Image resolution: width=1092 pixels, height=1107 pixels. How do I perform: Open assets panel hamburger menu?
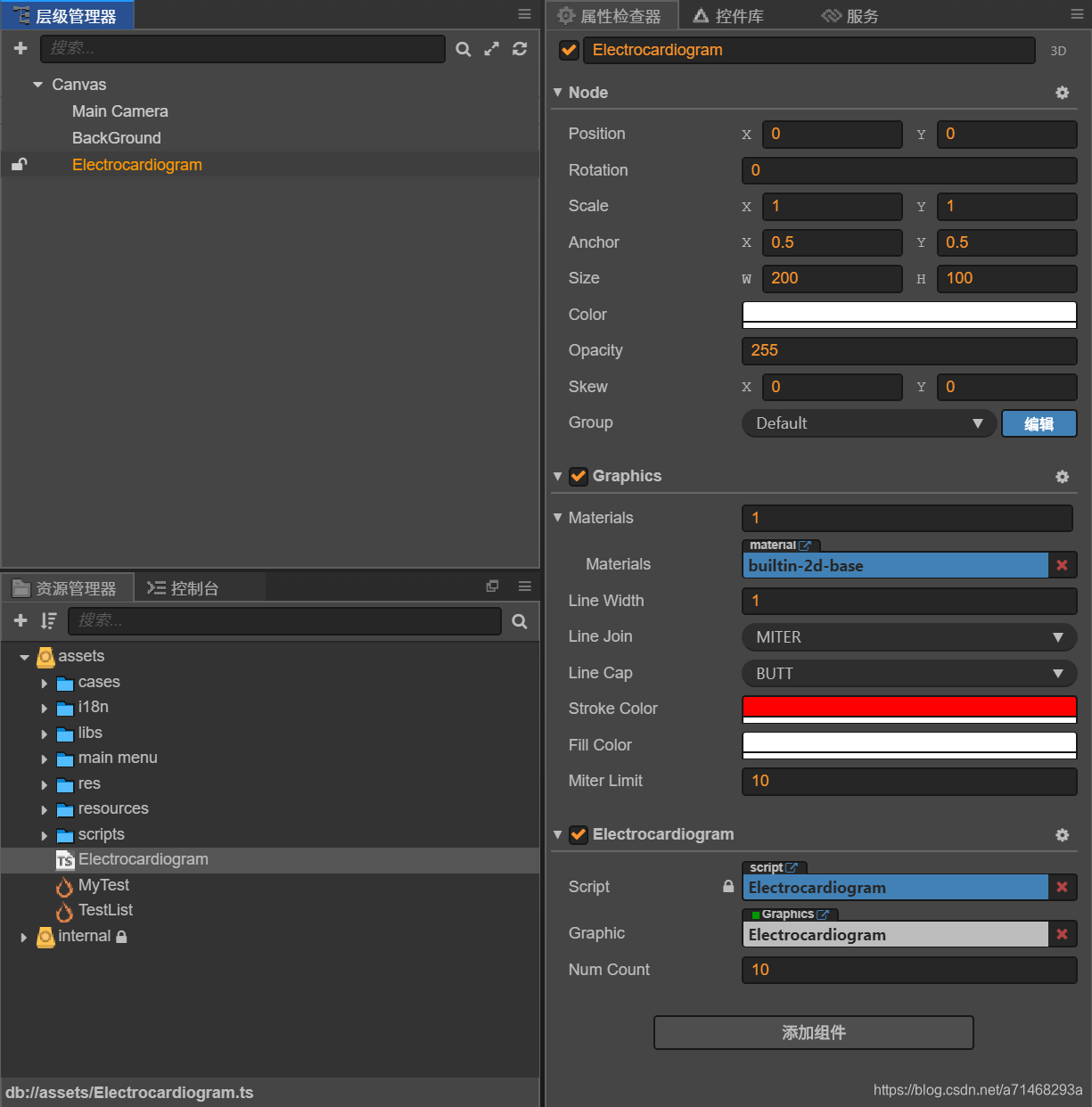pyautogui.click(x=525, y=586)
